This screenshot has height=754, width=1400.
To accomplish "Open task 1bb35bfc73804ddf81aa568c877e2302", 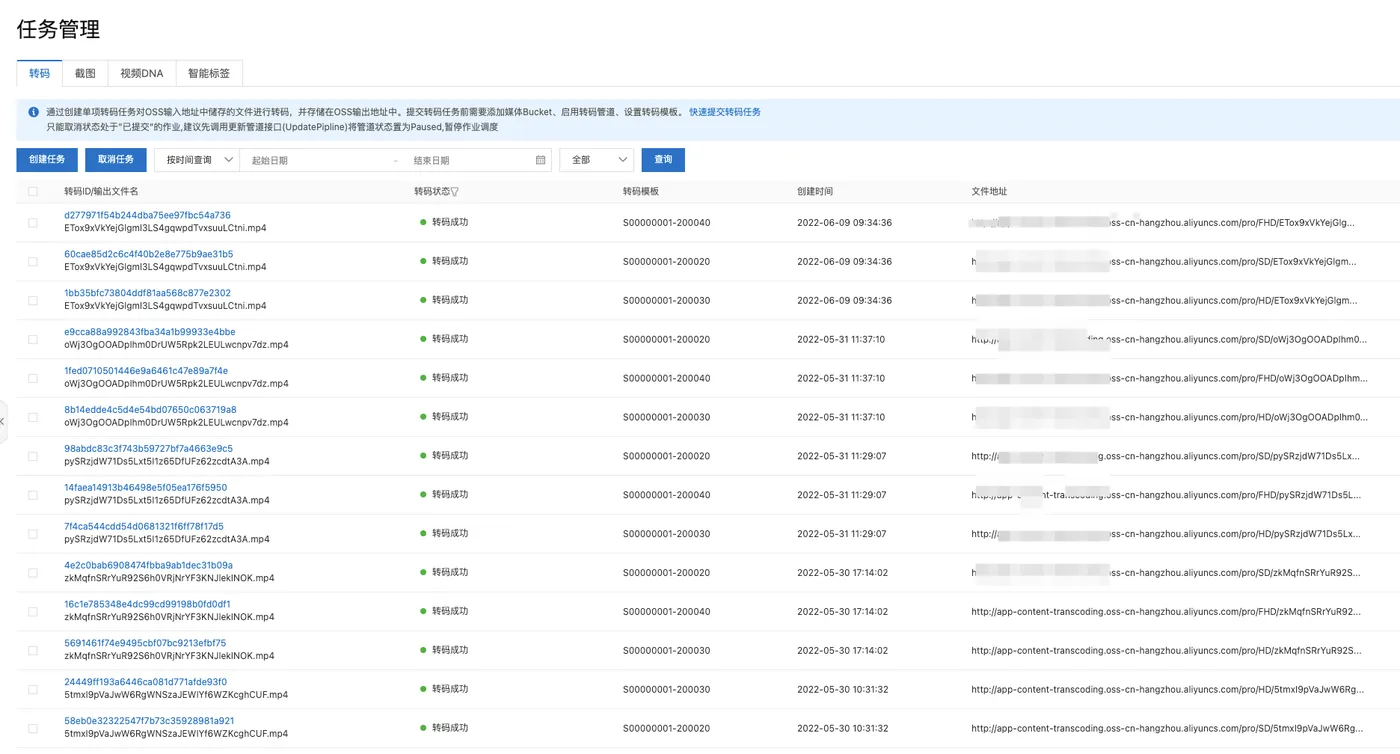I will tap(147, 293).
